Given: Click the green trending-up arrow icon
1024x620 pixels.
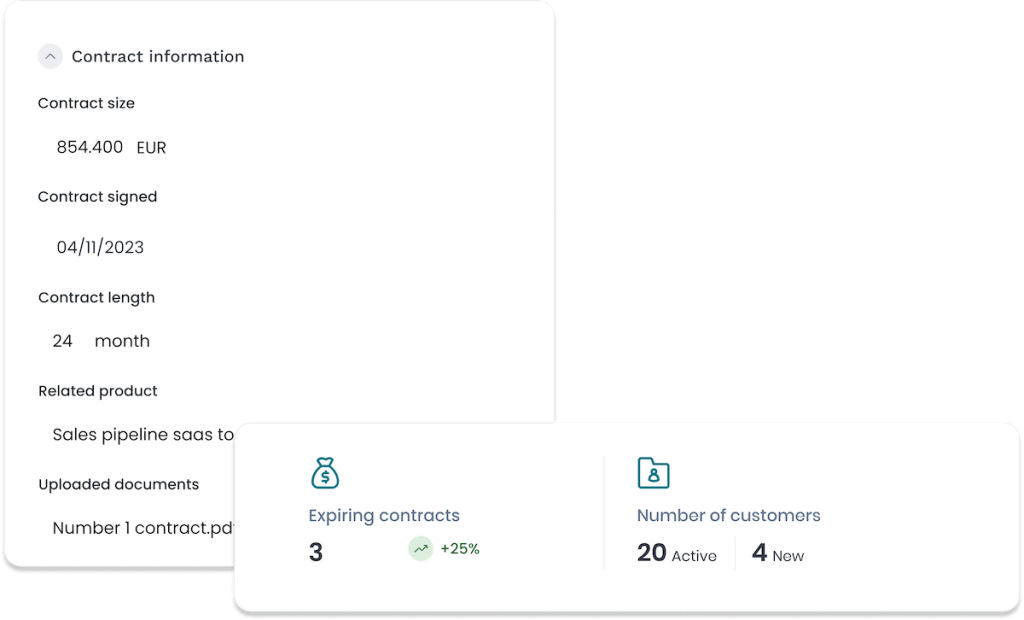Looking at the screenshot, I should pyautogui.click(x=420, y=548).
